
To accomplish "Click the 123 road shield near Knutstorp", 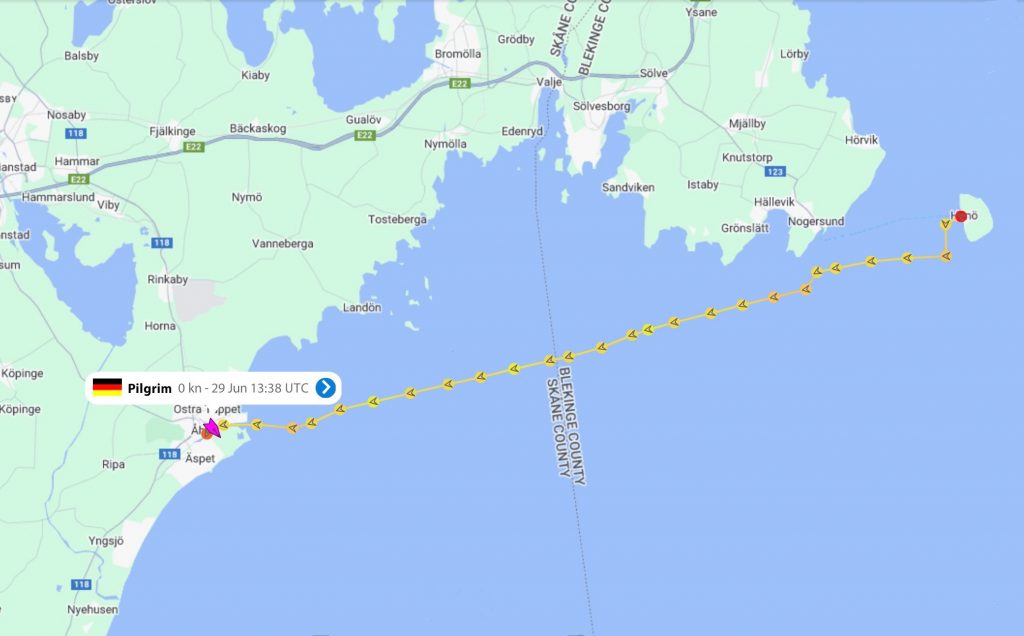I will pyautogui.click(x=775, y=172).
